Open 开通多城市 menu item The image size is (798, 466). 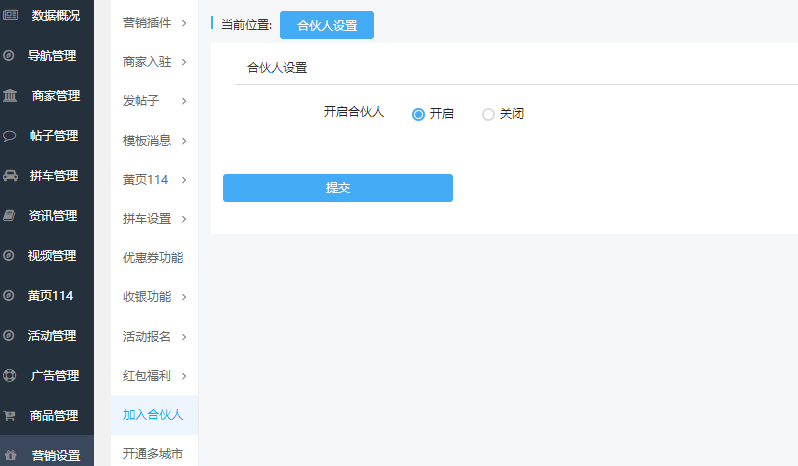click(x=154, y=453)
